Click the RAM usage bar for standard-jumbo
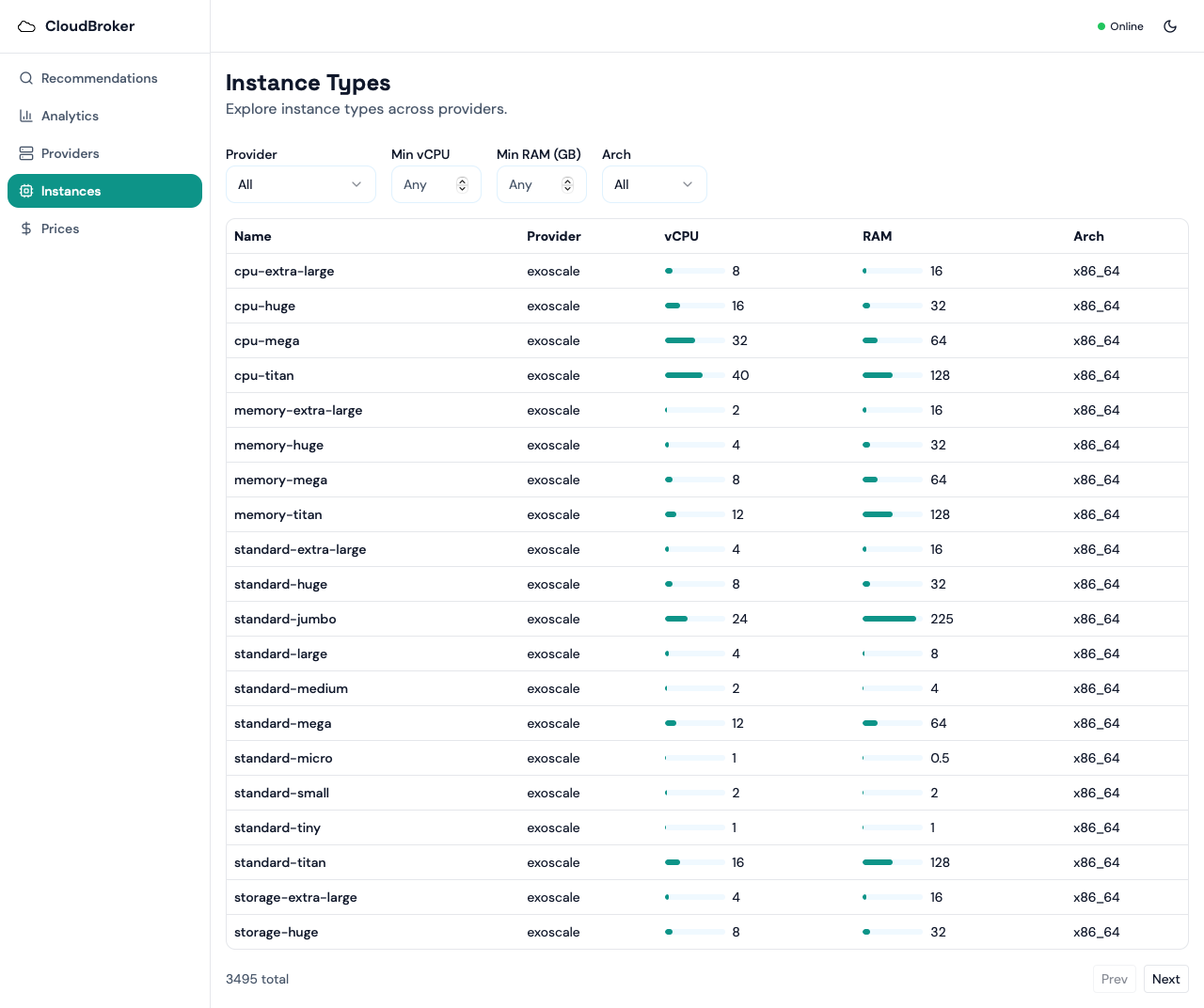This screenshot has height=1008, width=1204. point(889,619)
